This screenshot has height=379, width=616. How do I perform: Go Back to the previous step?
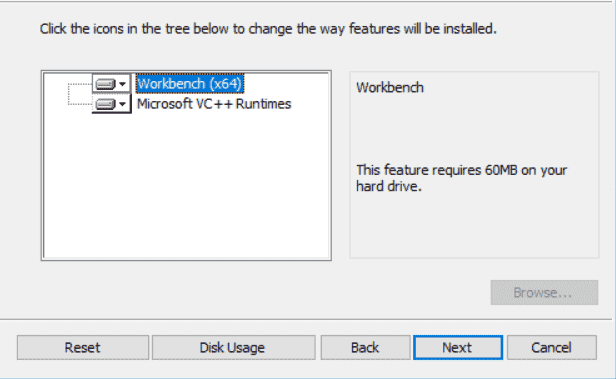(x=365, y=348)
